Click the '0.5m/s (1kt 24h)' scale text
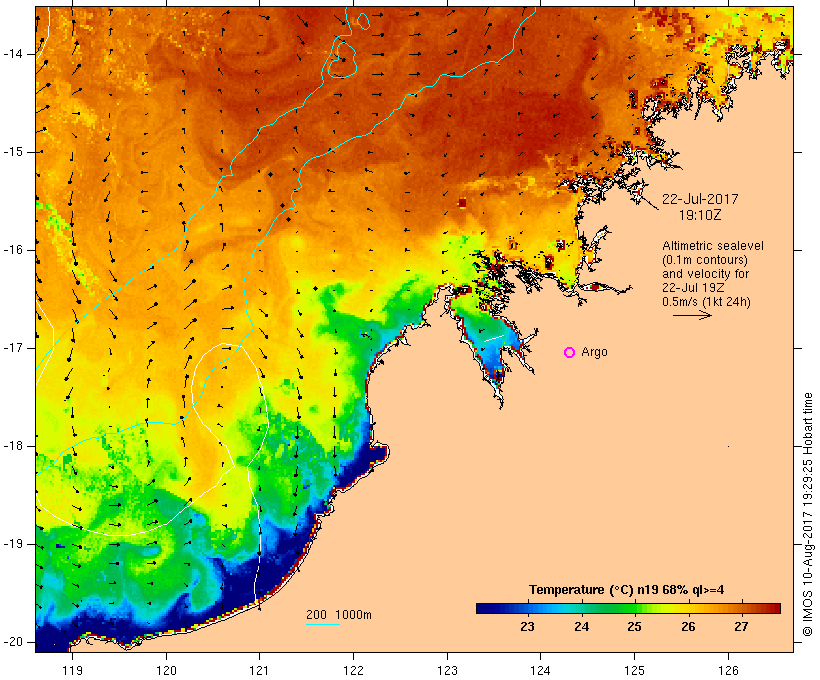820x680 pixels. 707,302
